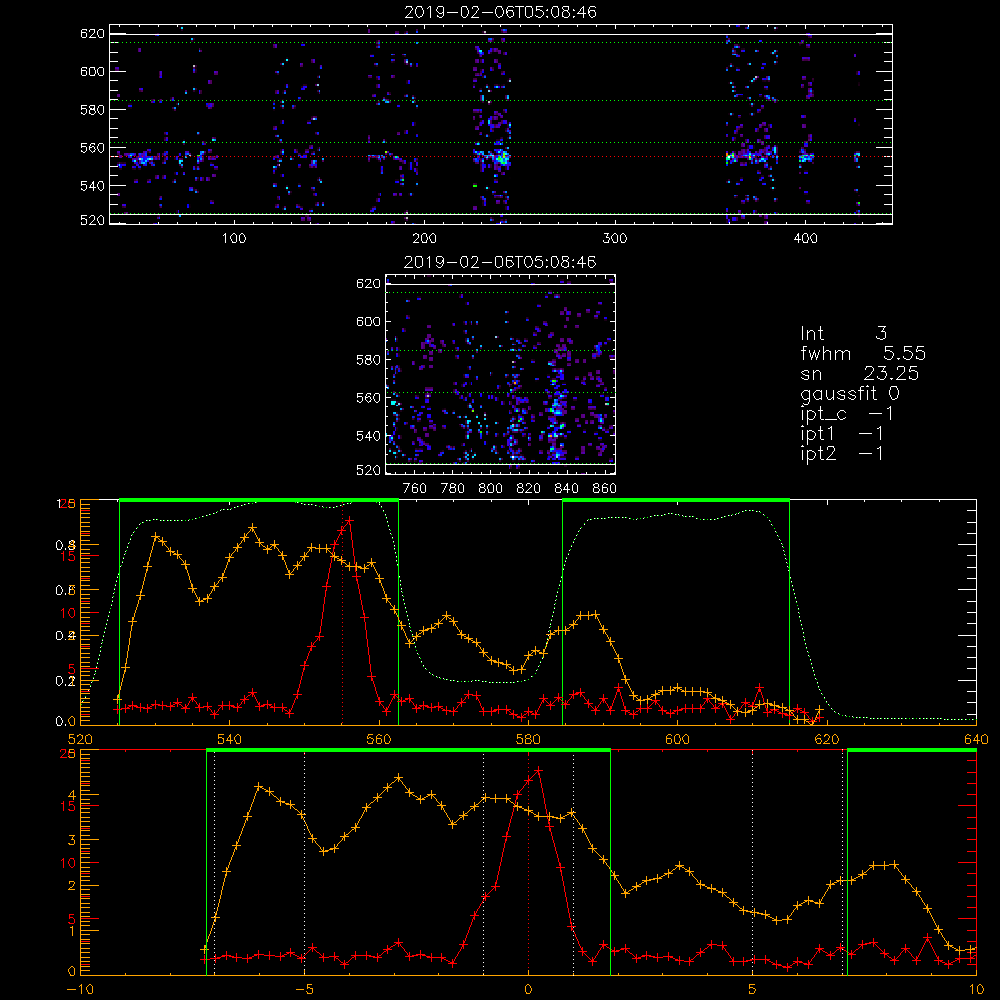
Task: Click the timestamp title above the wide top image
Action: 501,12
